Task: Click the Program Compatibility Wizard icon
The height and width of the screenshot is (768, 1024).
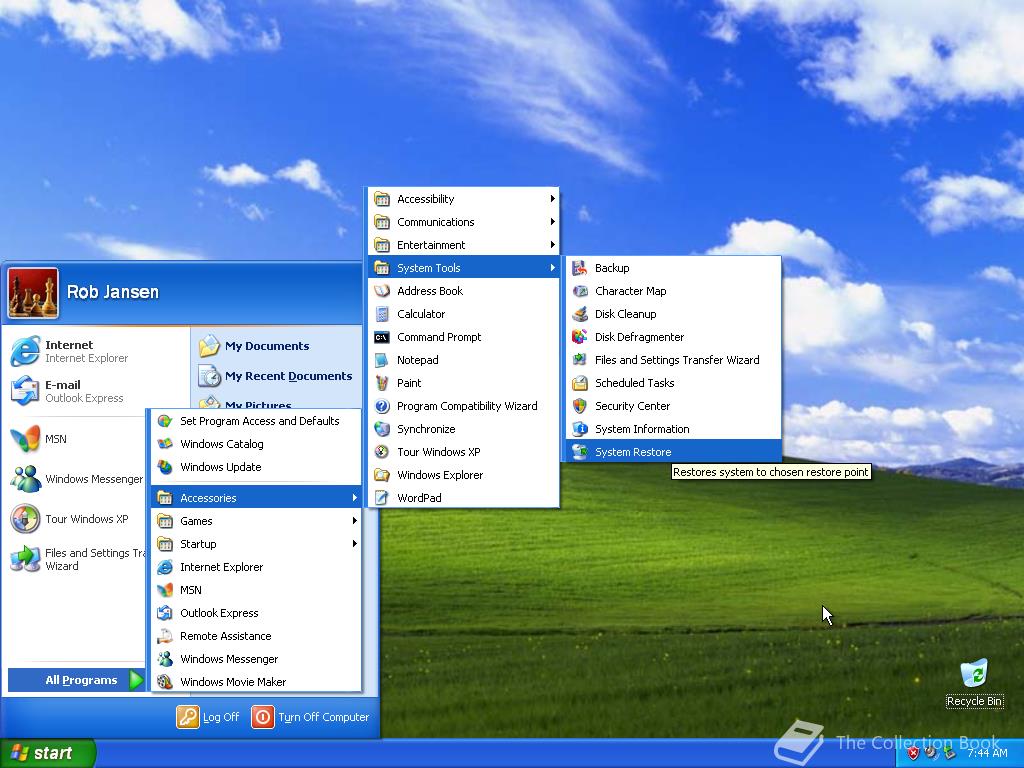Action: [x=381, y=406]
